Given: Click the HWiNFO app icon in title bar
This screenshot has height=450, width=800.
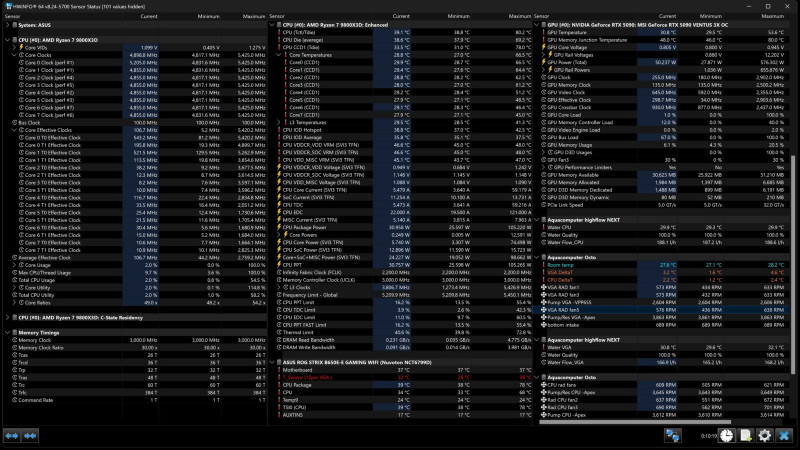Looking at the screenshot, I should (x=8, y=6).
